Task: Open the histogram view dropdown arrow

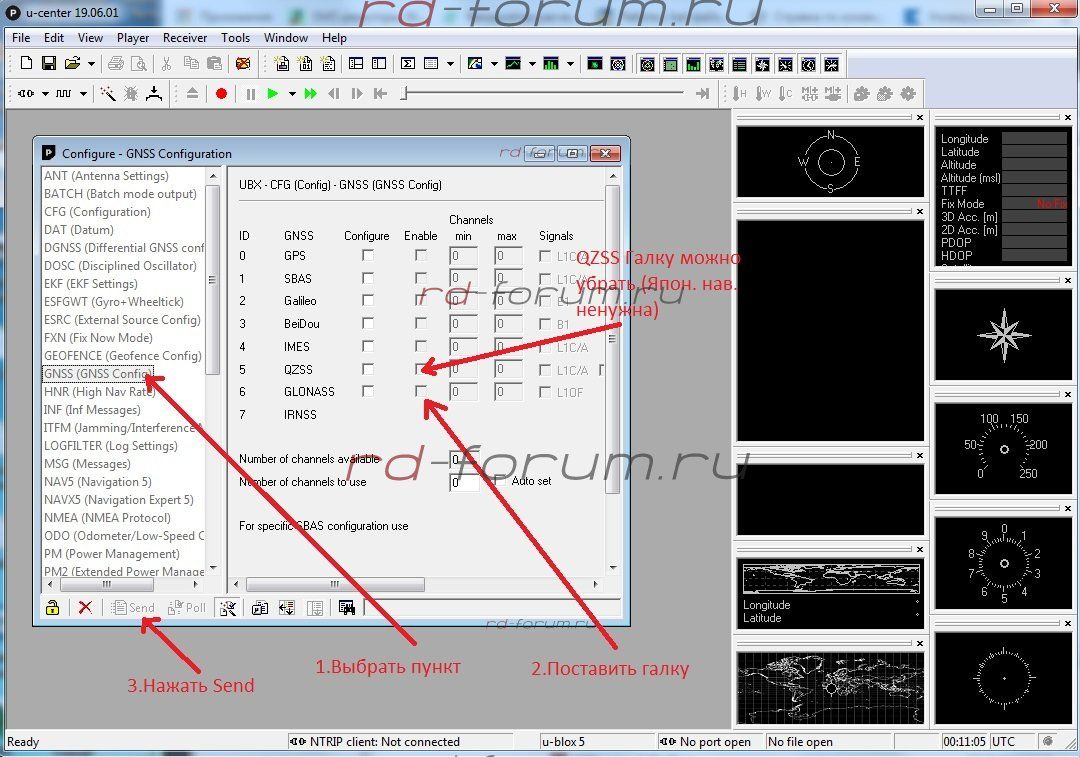Action: click(x=570, y=63)
